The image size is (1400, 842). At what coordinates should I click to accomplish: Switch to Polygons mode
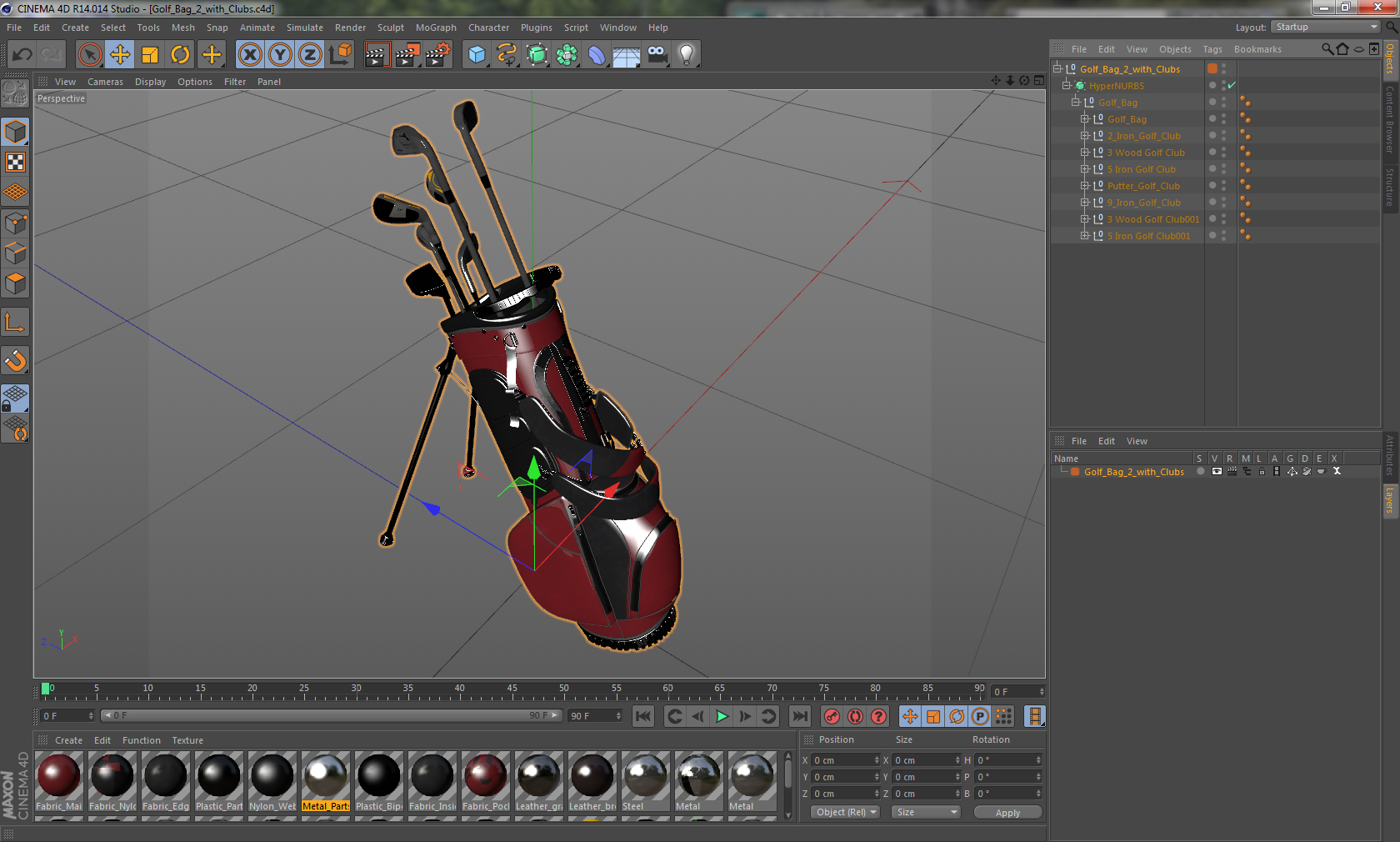[x=15, y=283]
